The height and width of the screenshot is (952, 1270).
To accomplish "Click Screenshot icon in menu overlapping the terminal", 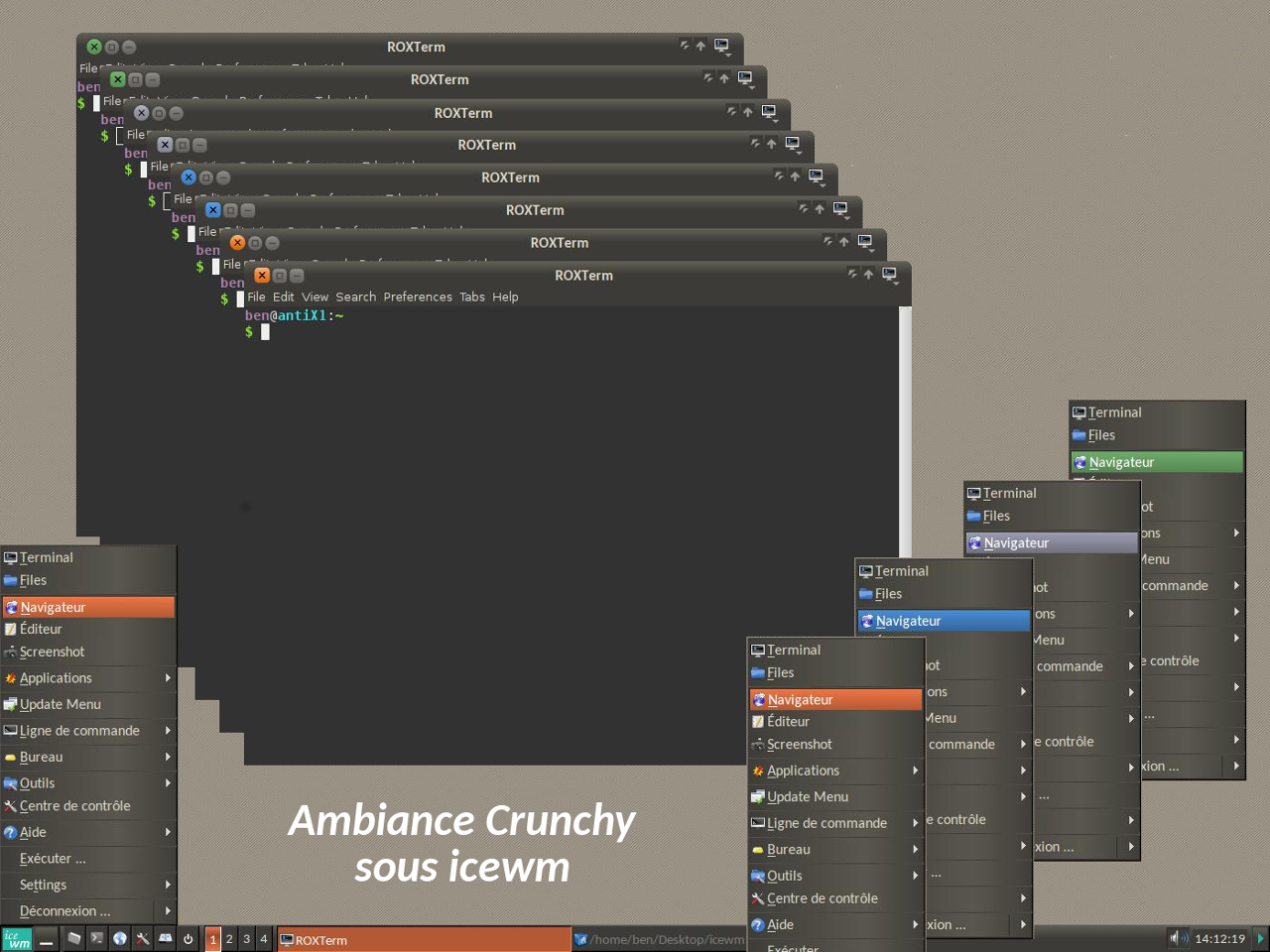I will 11,653.
